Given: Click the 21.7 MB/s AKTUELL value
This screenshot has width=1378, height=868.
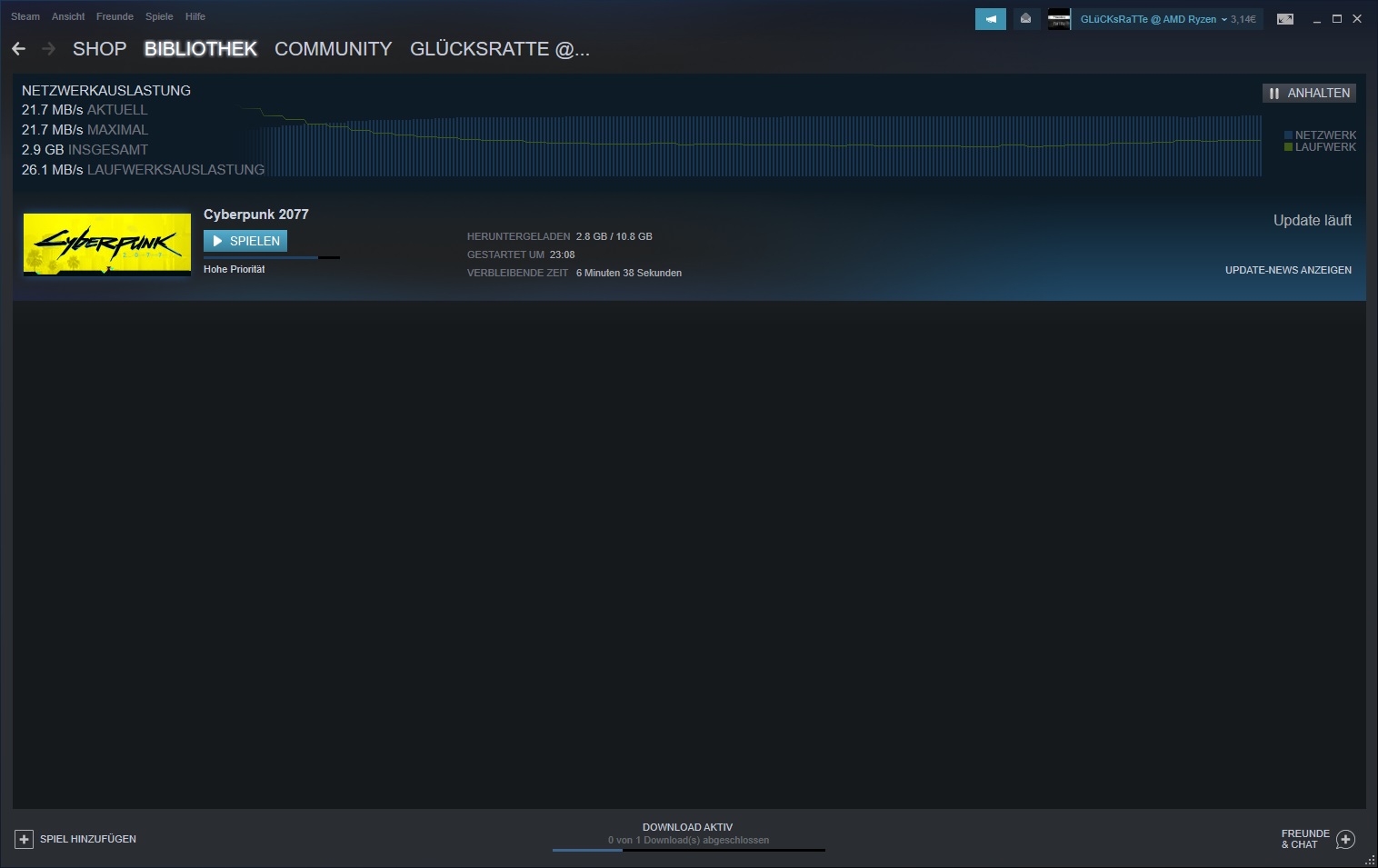Looking at the screenshot, I should [x=85, y=110].
